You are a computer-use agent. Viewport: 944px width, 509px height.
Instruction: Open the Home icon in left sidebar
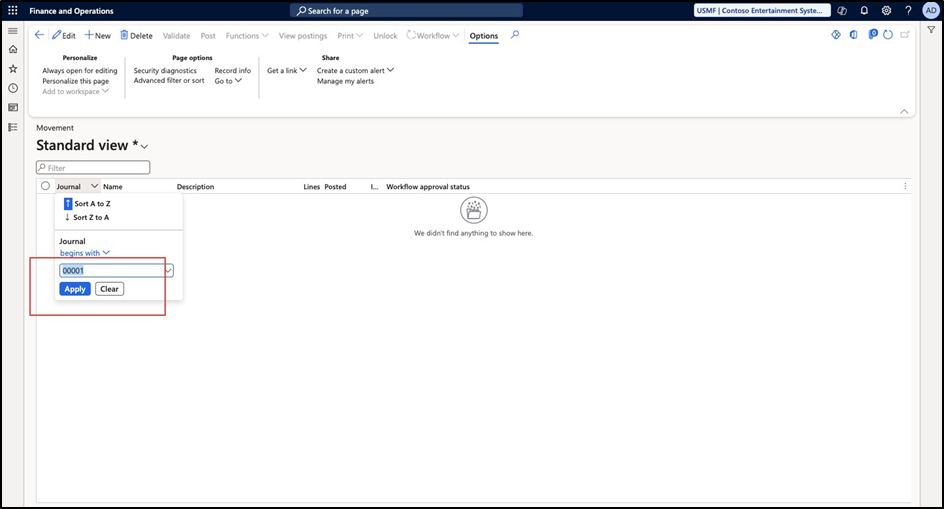(x=13, y=49)
